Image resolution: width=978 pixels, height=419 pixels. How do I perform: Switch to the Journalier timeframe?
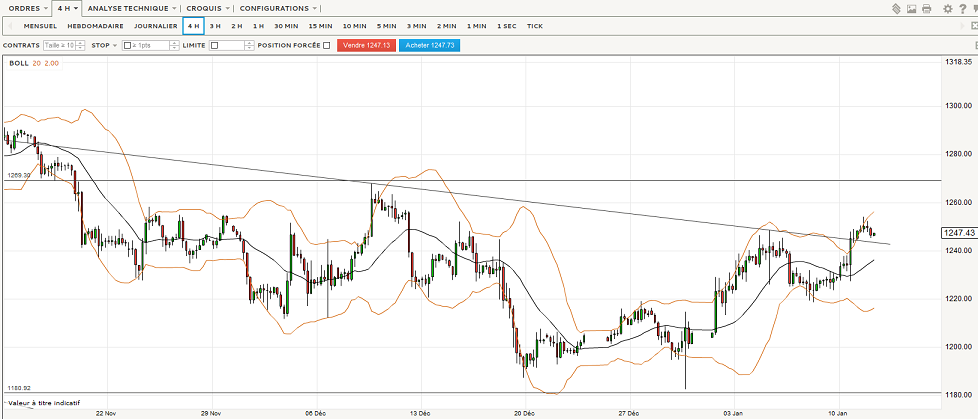pyautogui.click(x=155, y=26)
